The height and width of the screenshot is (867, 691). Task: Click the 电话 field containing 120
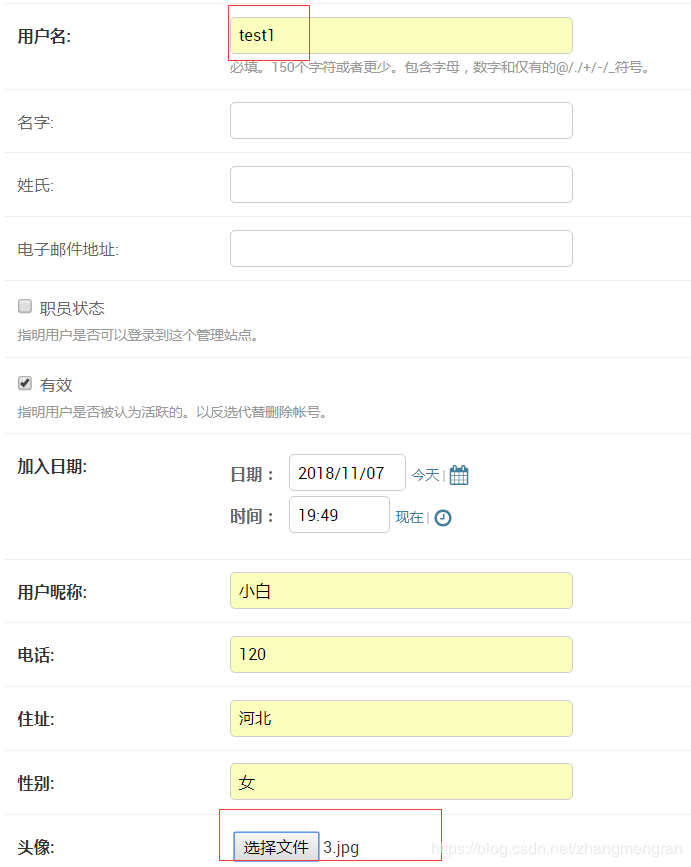tap(400, 654)
